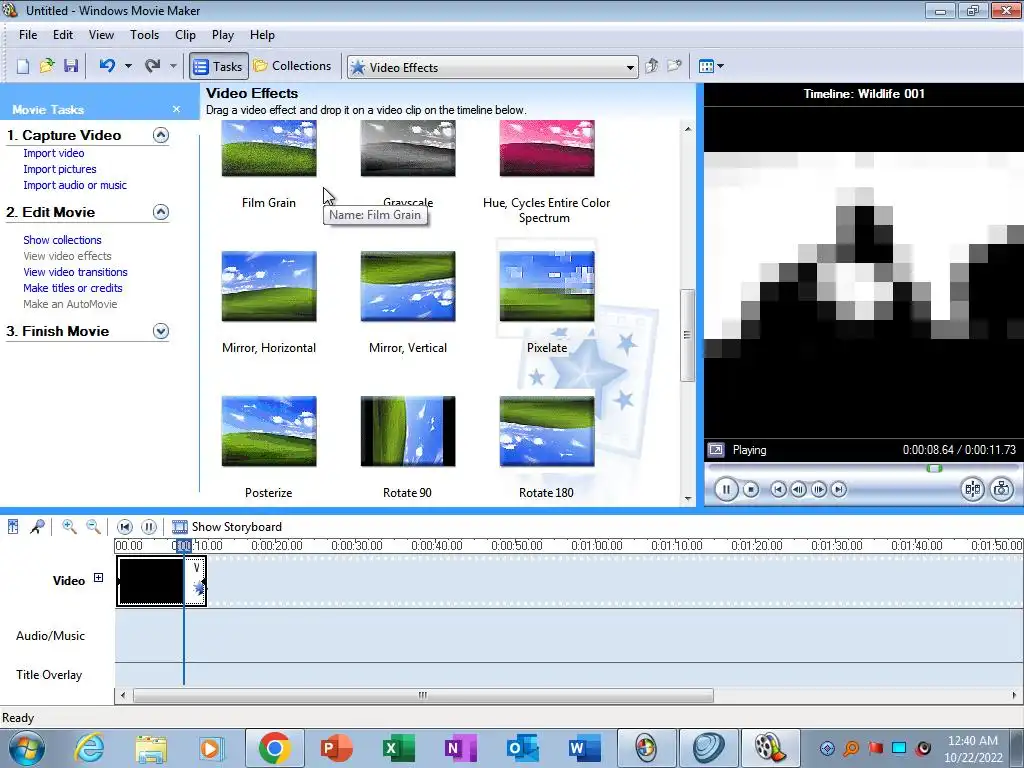This screenshot has height=768, width=1024.
Task: Close the Movie Tasks pane
Action: click(176, 110)
